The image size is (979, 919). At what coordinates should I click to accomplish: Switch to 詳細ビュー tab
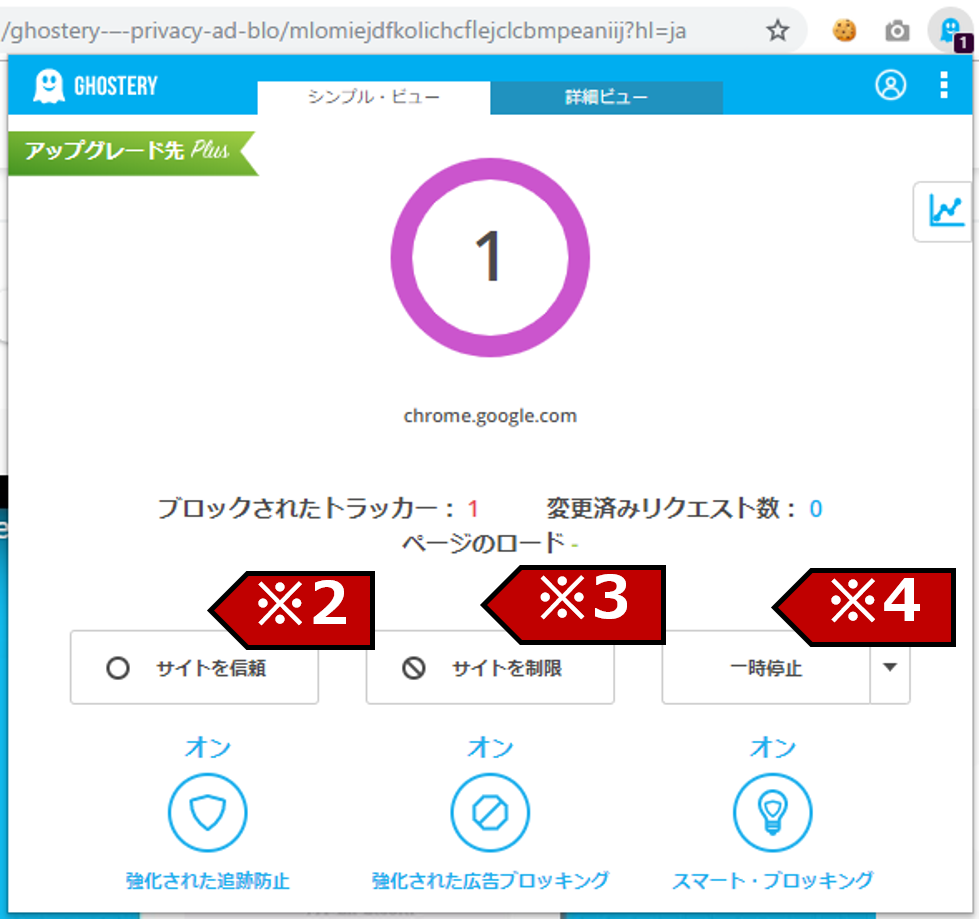[x=606, y=97]
